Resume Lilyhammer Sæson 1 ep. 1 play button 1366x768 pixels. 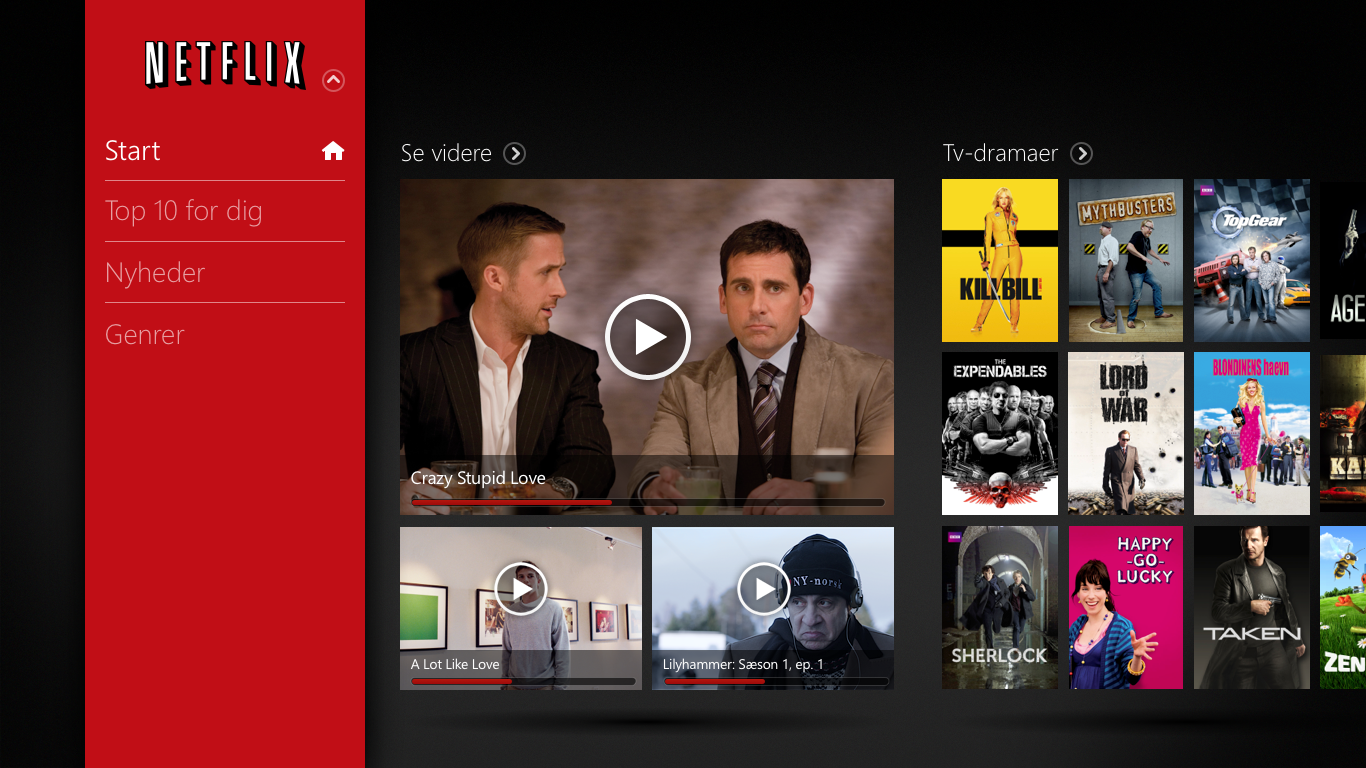(764, 590)
